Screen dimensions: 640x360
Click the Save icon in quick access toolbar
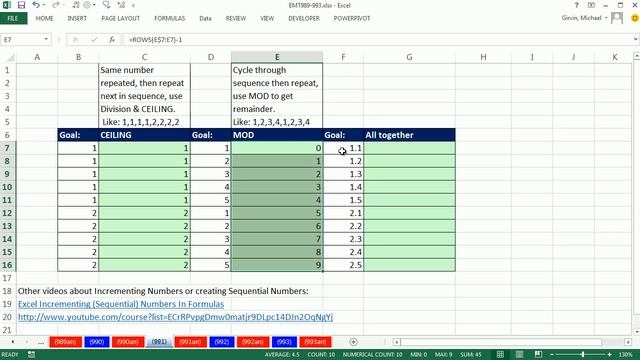[x=21, y=5]
